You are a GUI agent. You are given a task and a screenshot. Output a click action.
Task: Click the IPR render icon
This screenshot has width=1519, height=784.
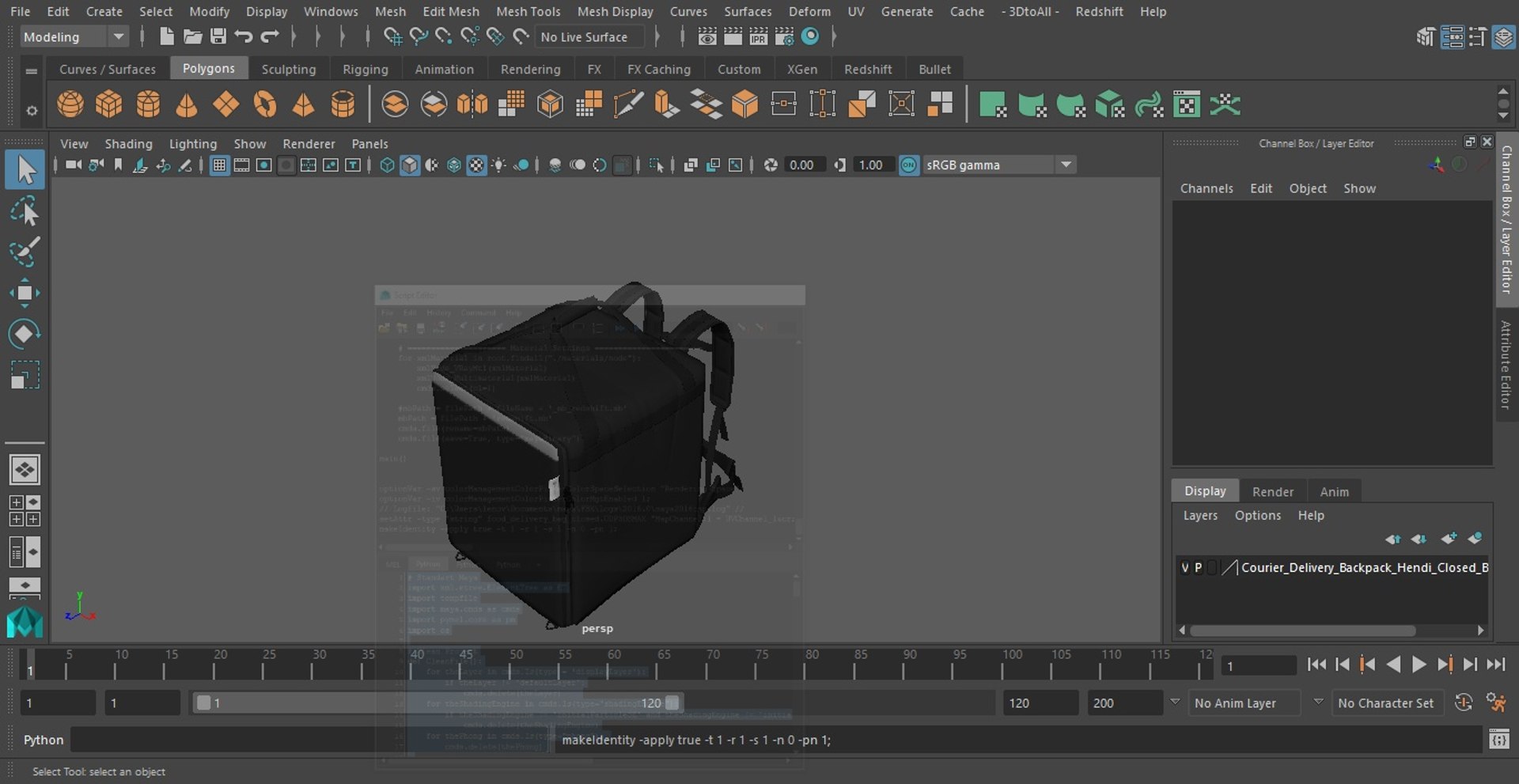point(758,36)
